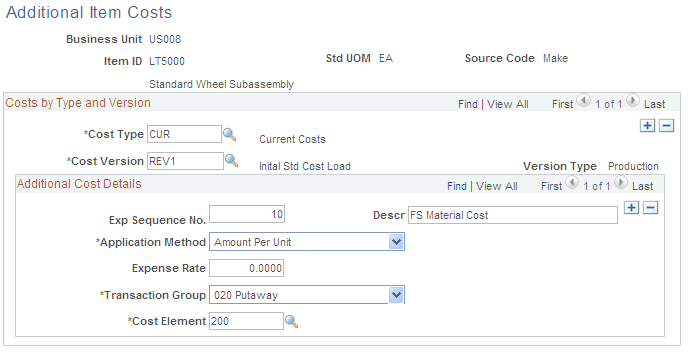Click the Item ID value LT5000
The width and height of the screenshot is (691, 360).
pyautogui.click(x=167, y=61)
